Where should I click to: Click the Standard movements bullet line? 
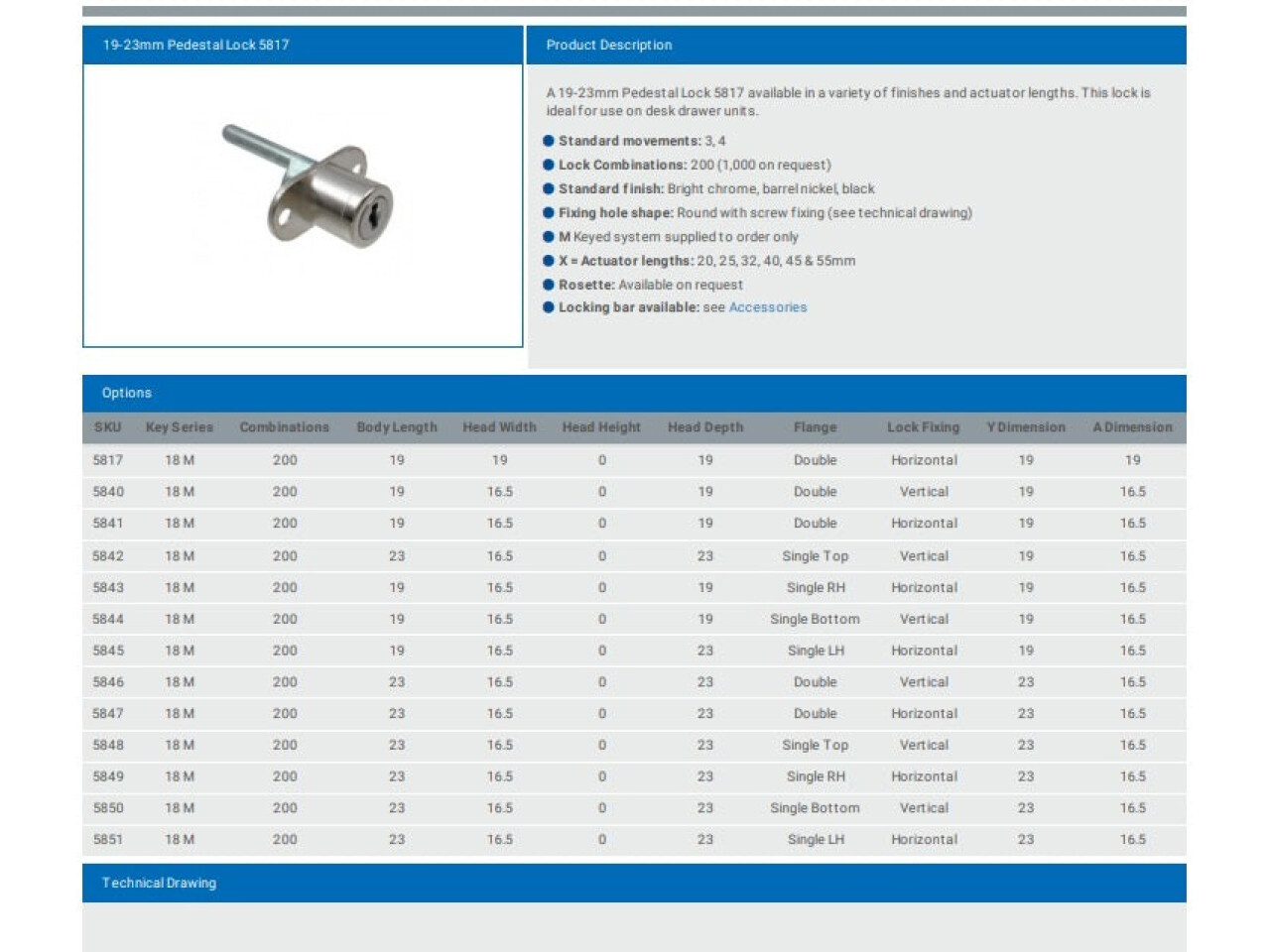point(634,141)
